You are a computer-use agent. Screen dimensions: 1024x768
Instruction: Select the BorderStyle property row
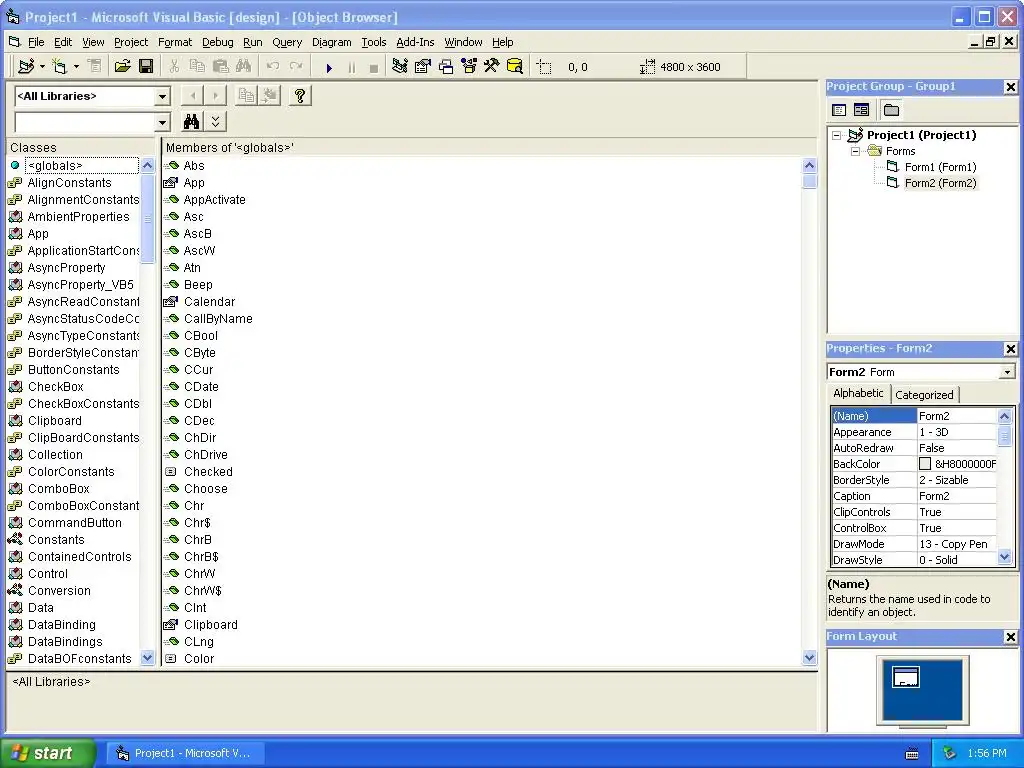(914, 480)
